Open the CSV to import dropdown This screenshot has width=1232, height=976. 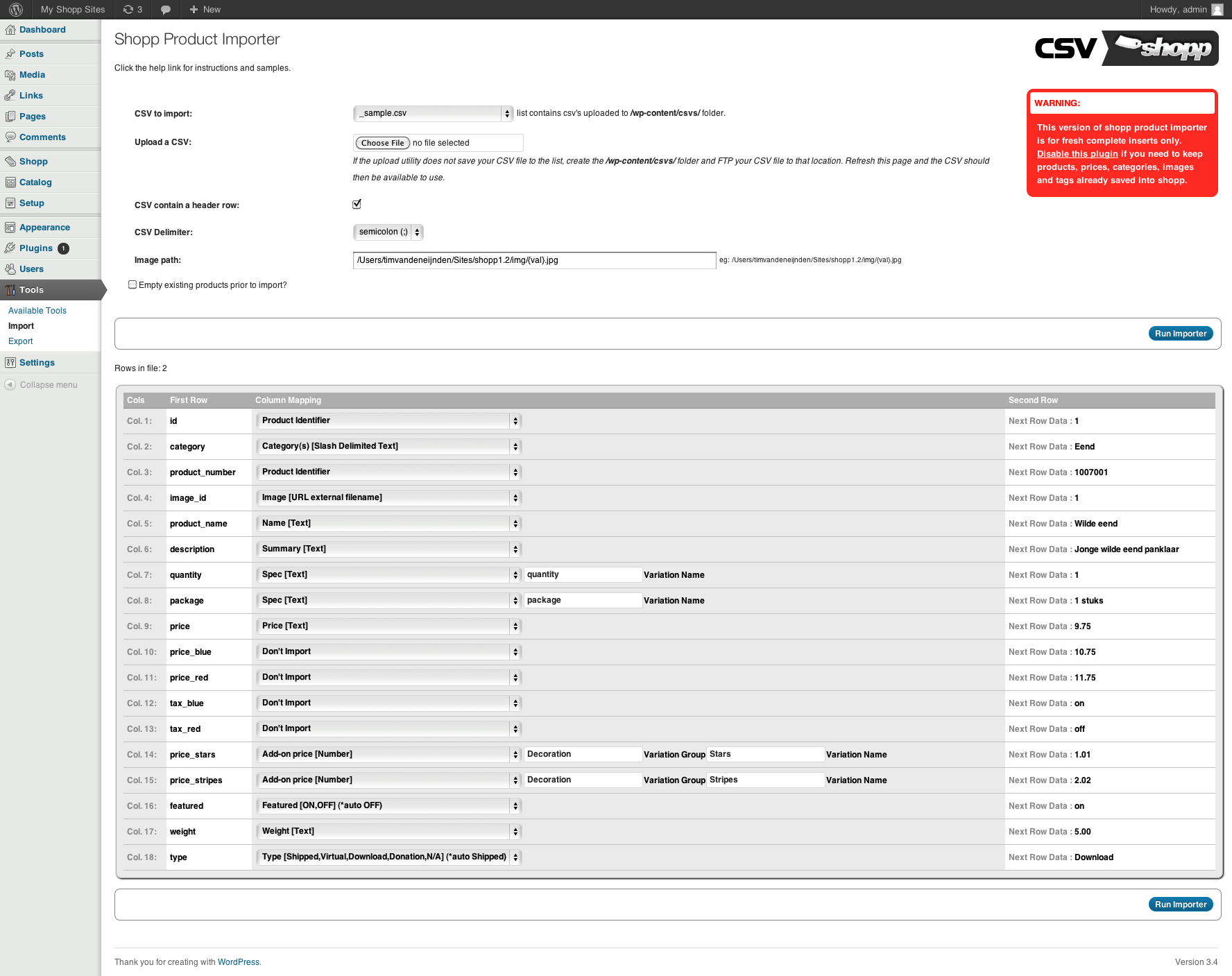tap(433, 113)
